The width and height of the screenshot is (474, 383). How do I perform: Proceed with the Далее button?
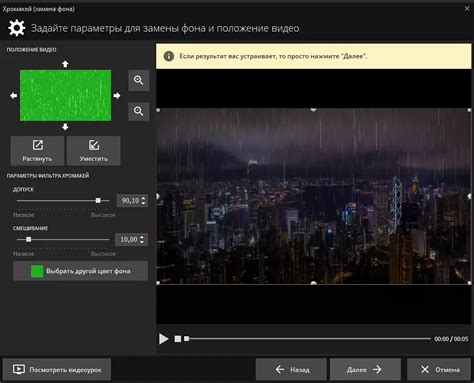point(365,369)
